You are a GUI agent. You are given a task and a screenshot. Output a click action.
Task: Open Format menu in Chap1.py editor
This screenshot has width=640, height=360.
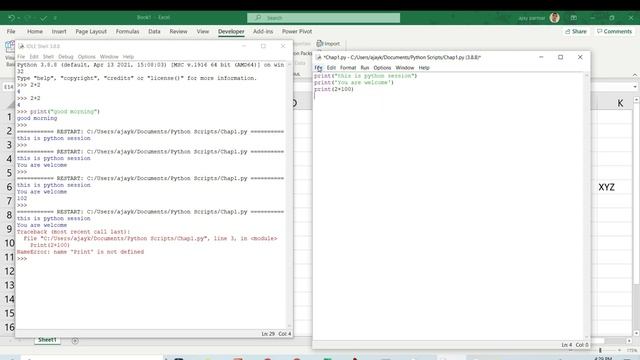348,68
